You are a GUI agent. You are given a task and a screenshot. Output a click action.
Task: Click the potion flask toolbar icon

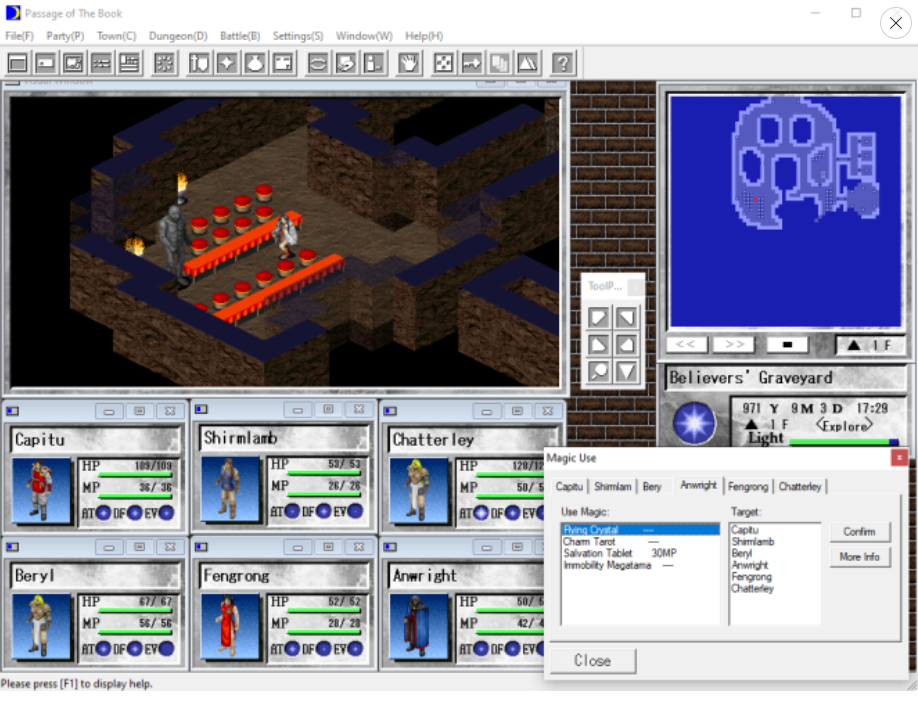(x=255, y=63)
